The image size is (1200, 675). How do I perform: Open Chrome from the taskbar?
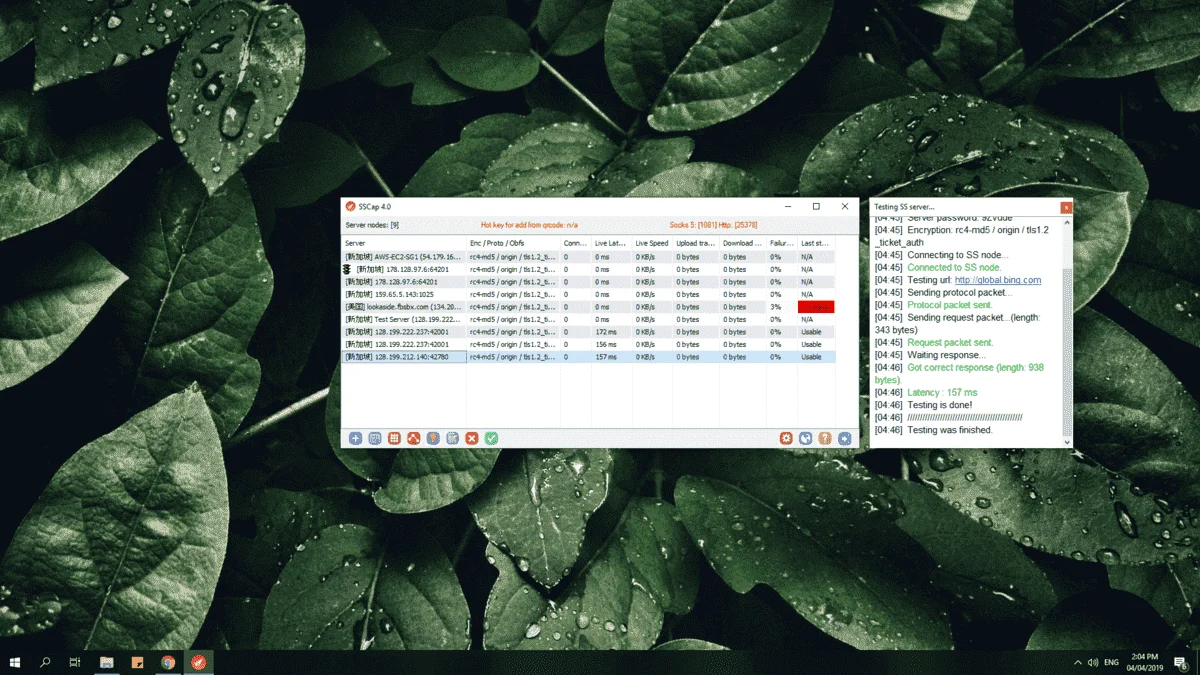[x=168, y=662]
